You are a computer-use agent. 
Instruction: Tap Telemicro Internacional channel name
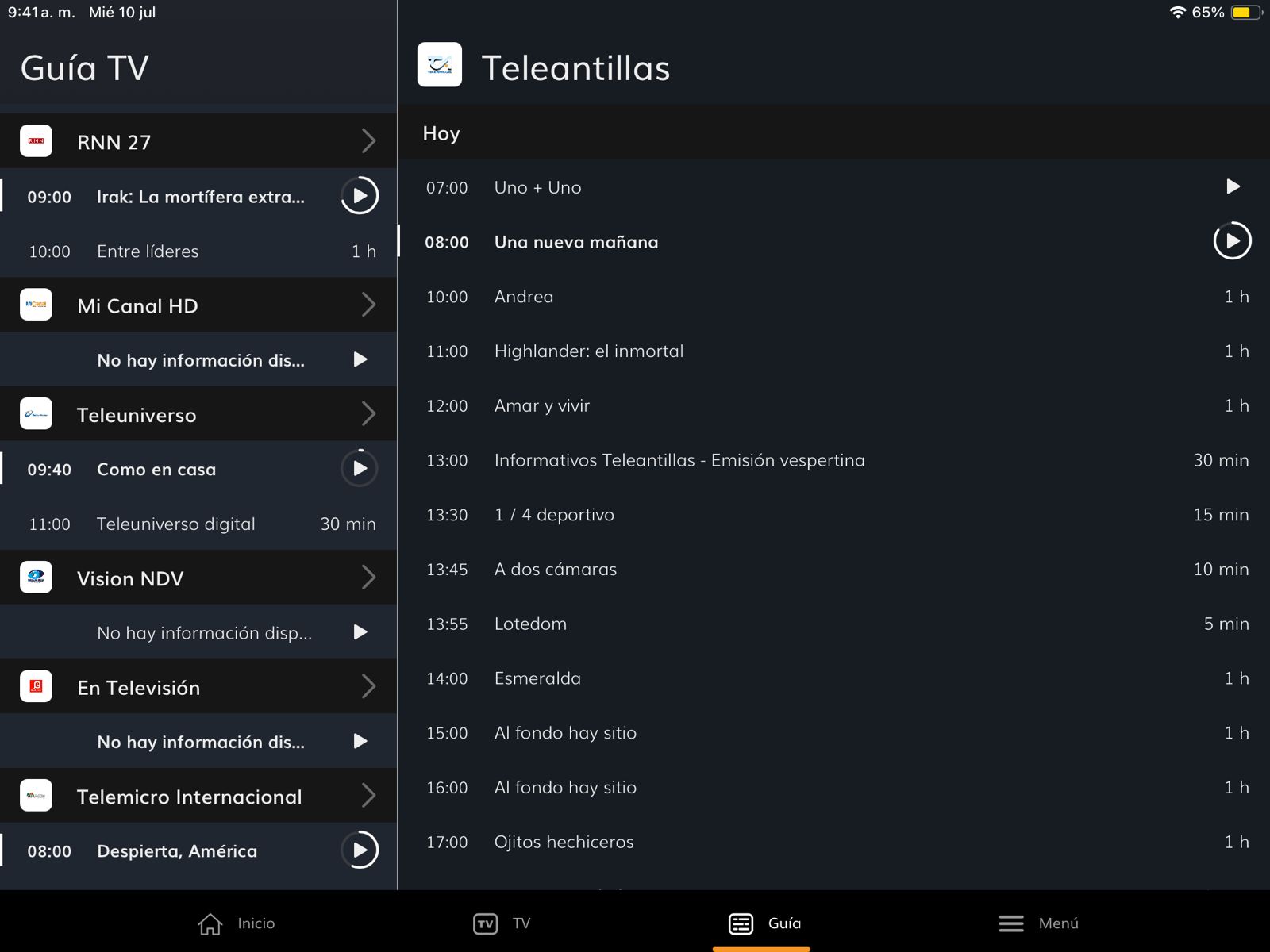click(x=190, y=797)
